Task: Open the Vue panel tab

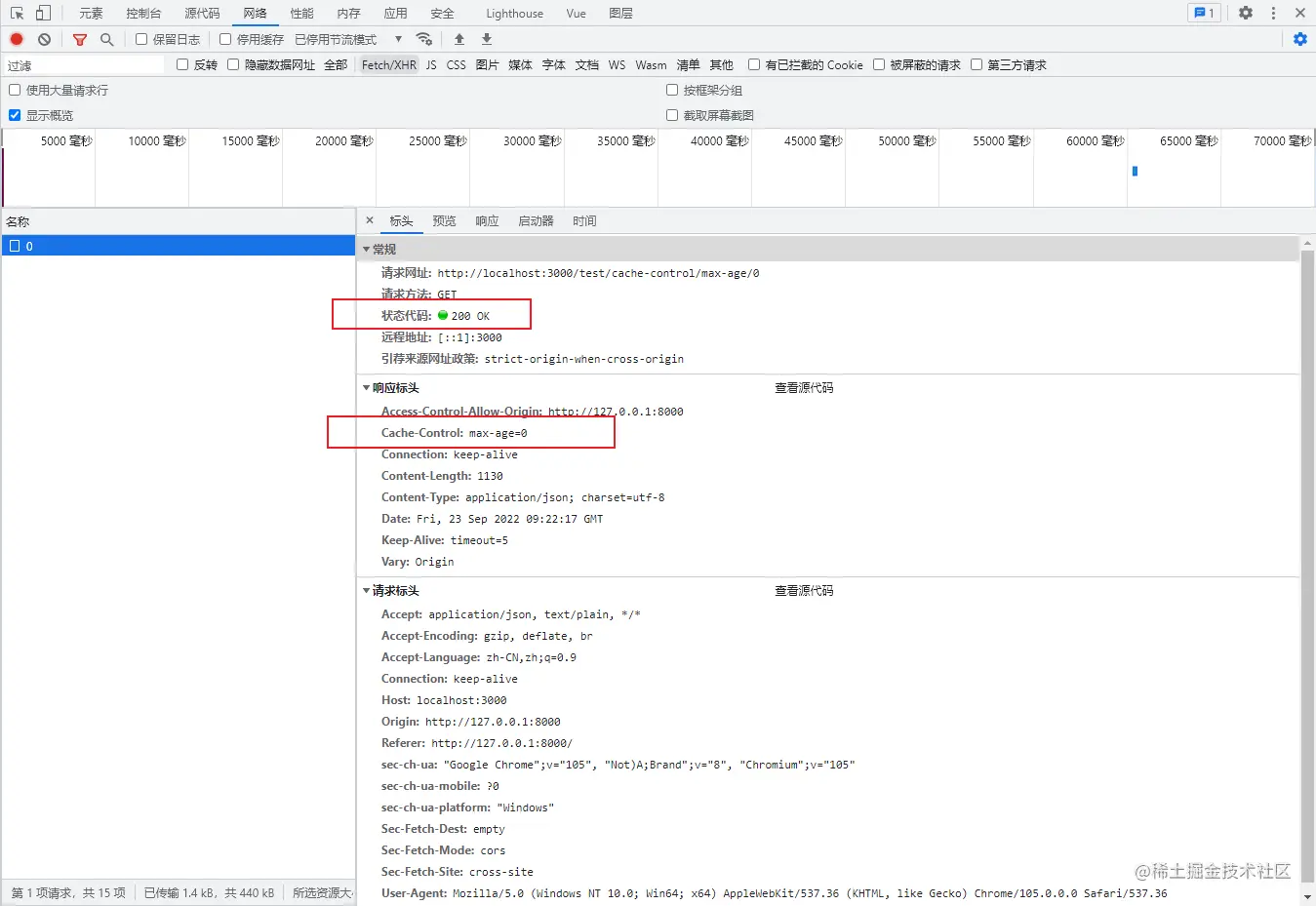Action: [x=577, y=13]
